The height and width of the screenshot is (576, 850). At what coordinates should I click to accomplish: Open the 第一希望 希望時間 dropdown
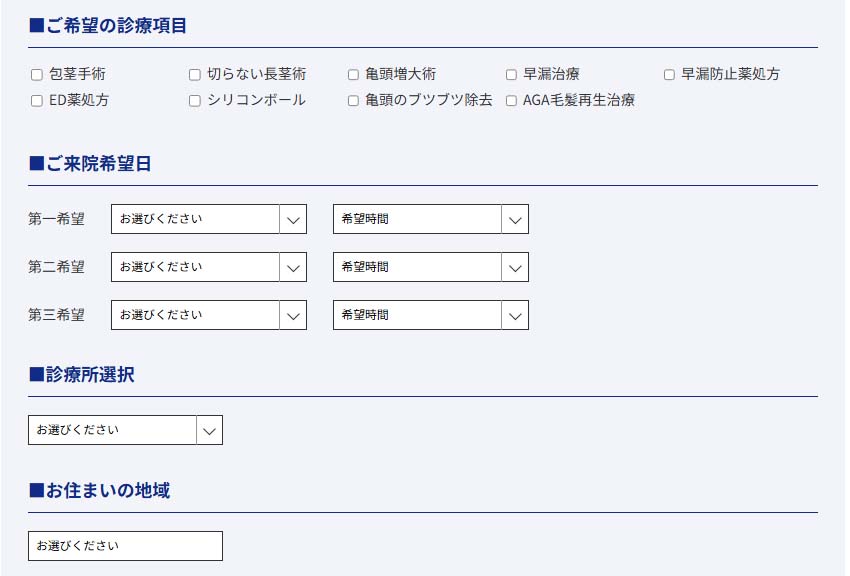tap(417, 219)
